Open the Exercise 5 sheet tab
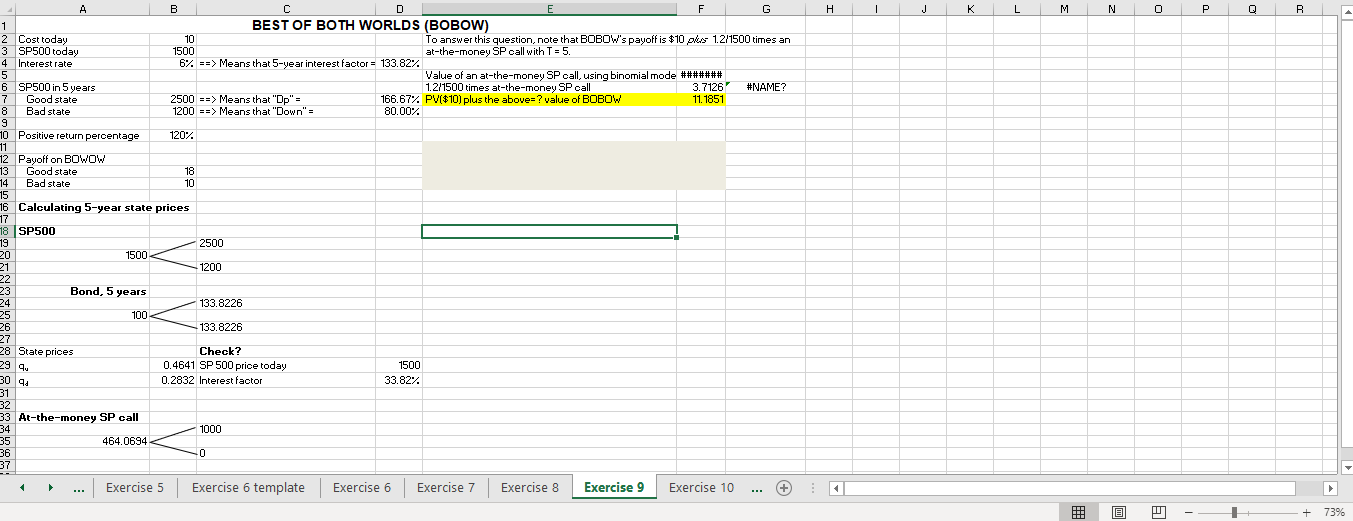Image resolution: width=1353 pixels, height=521 pixels. (135, 488)
